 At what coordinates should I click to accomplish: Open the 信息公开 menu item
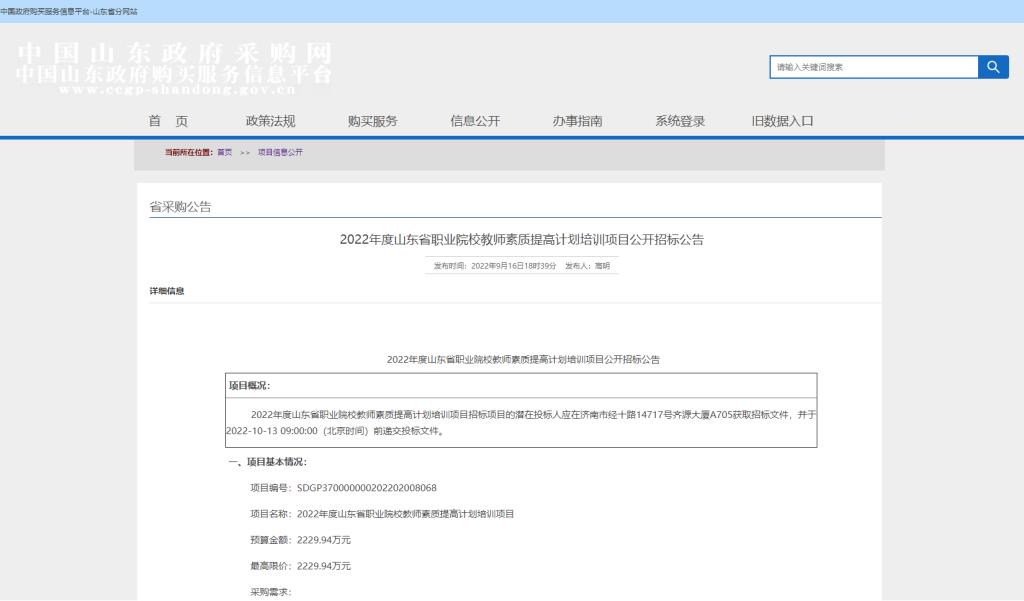click(475, 121)
